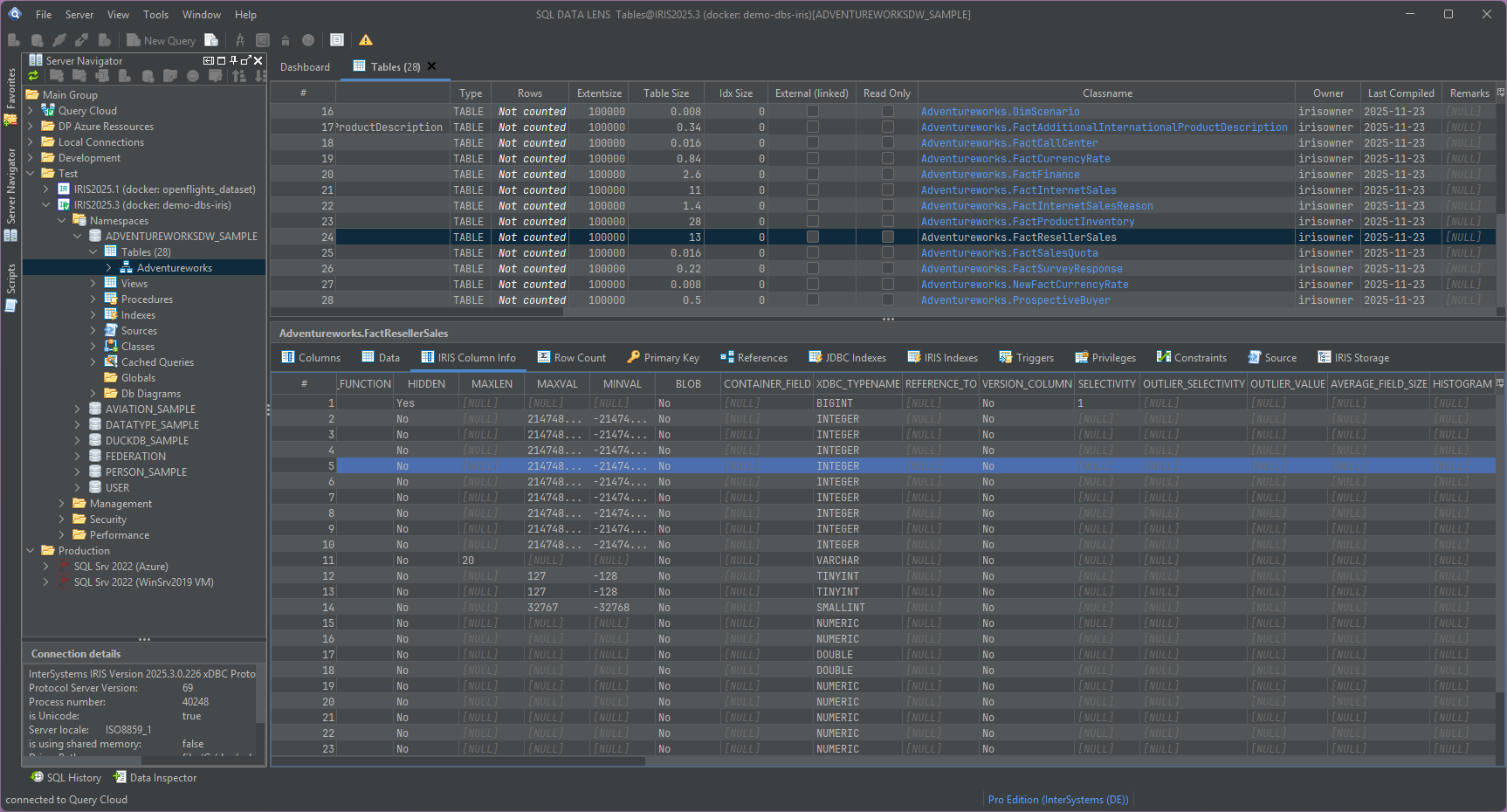Click the disconnect plug toolbar icon
This screenshot has height=812, width=1507.
(81, 40)
